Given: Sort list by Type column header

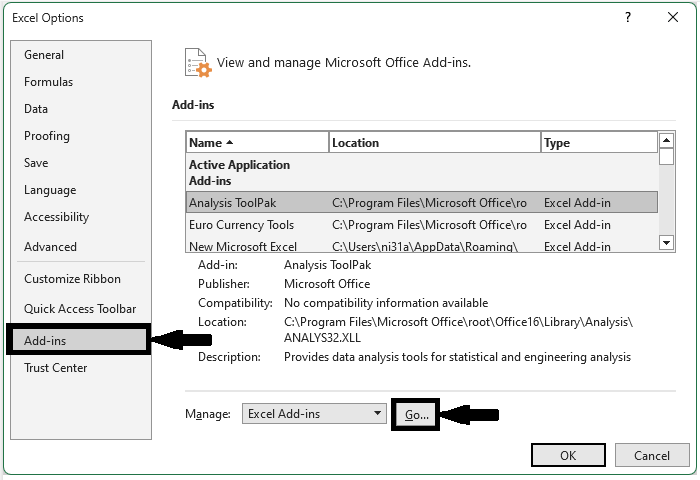Looking at the screenshot, I should (598, 143).
